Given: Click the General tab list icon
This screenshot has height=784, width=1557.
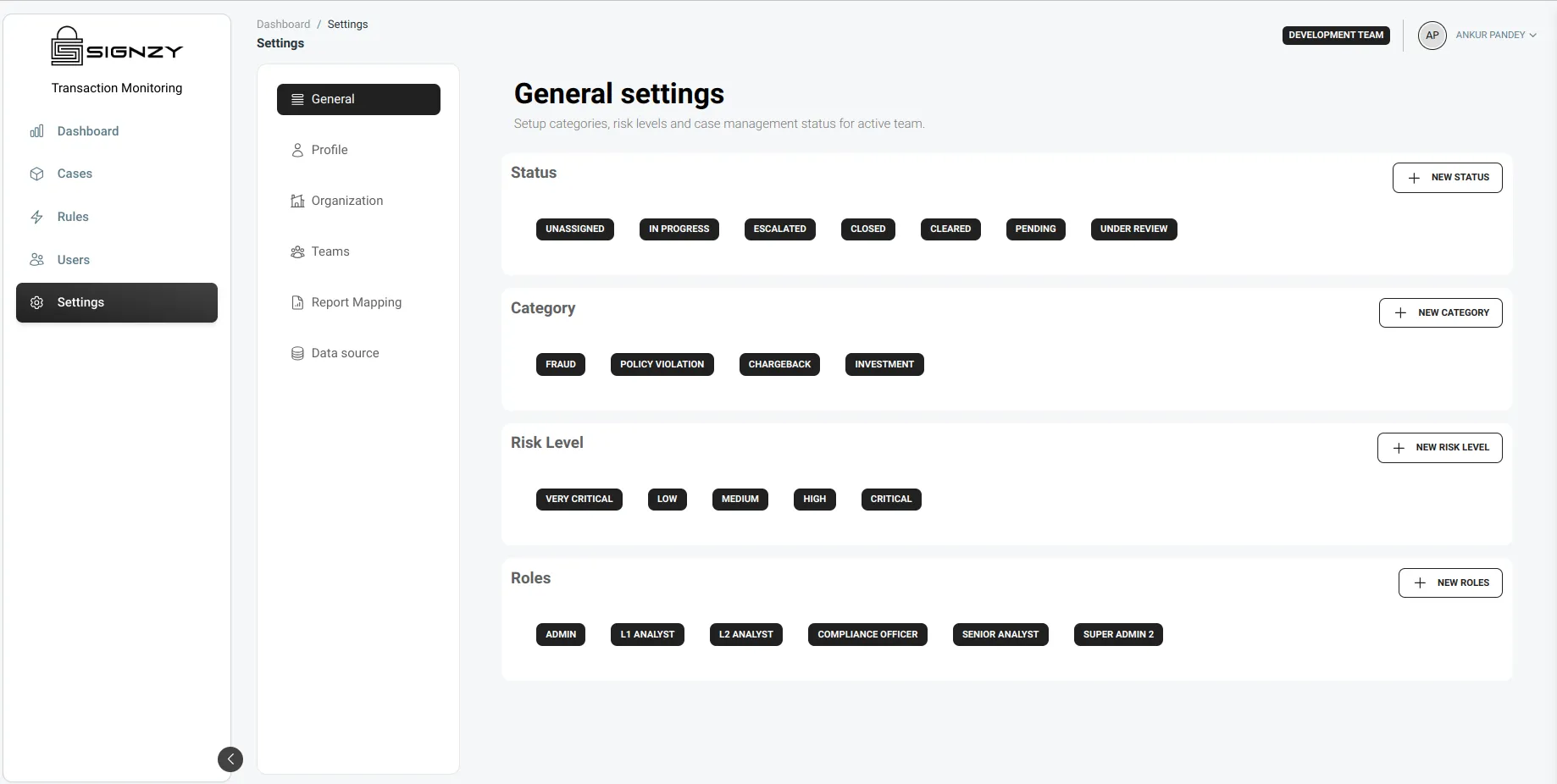Looking at the screenshot, I should [x=297, y=99].
